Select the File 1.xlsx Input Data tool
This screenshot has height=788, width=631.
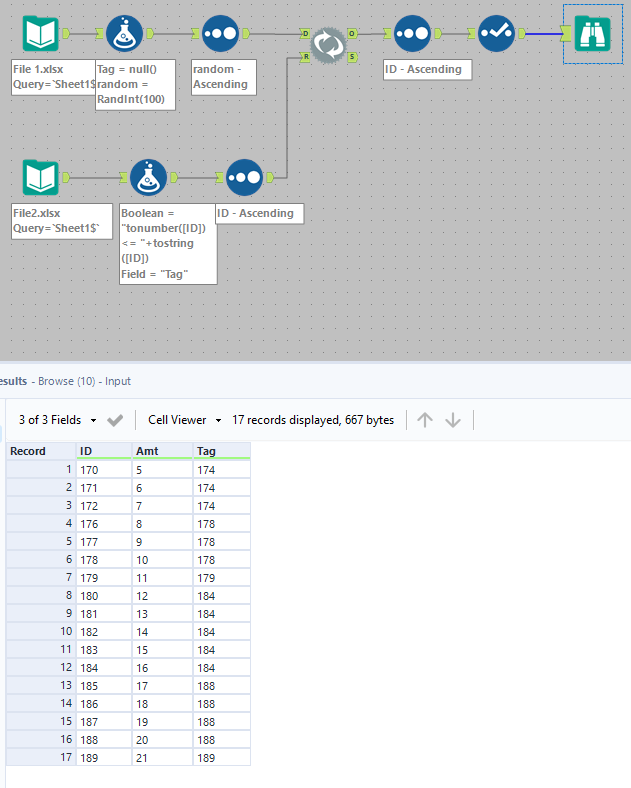pos(41,34)
